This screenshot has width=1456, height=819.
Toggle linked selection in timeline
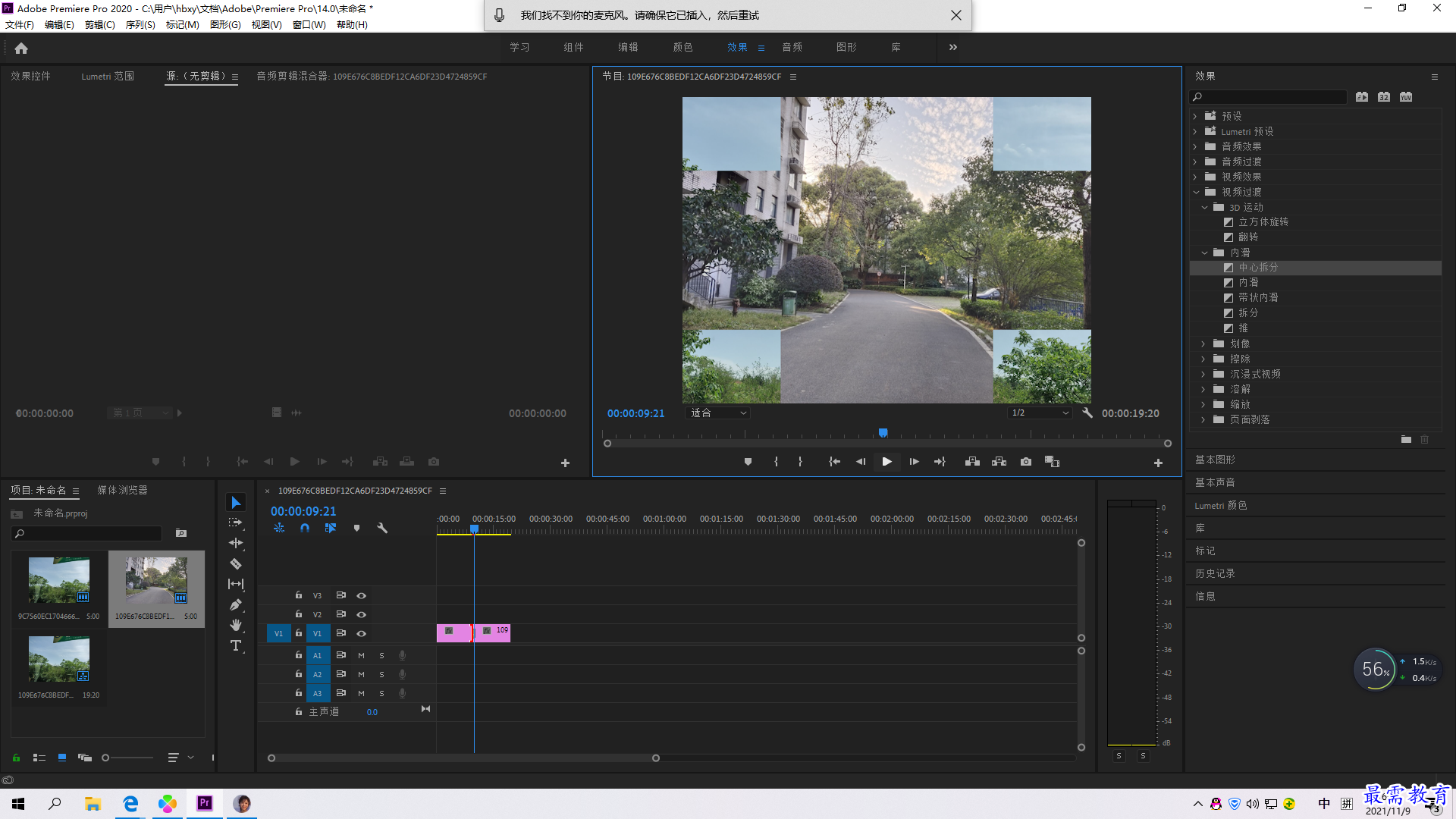click(331, 528)
